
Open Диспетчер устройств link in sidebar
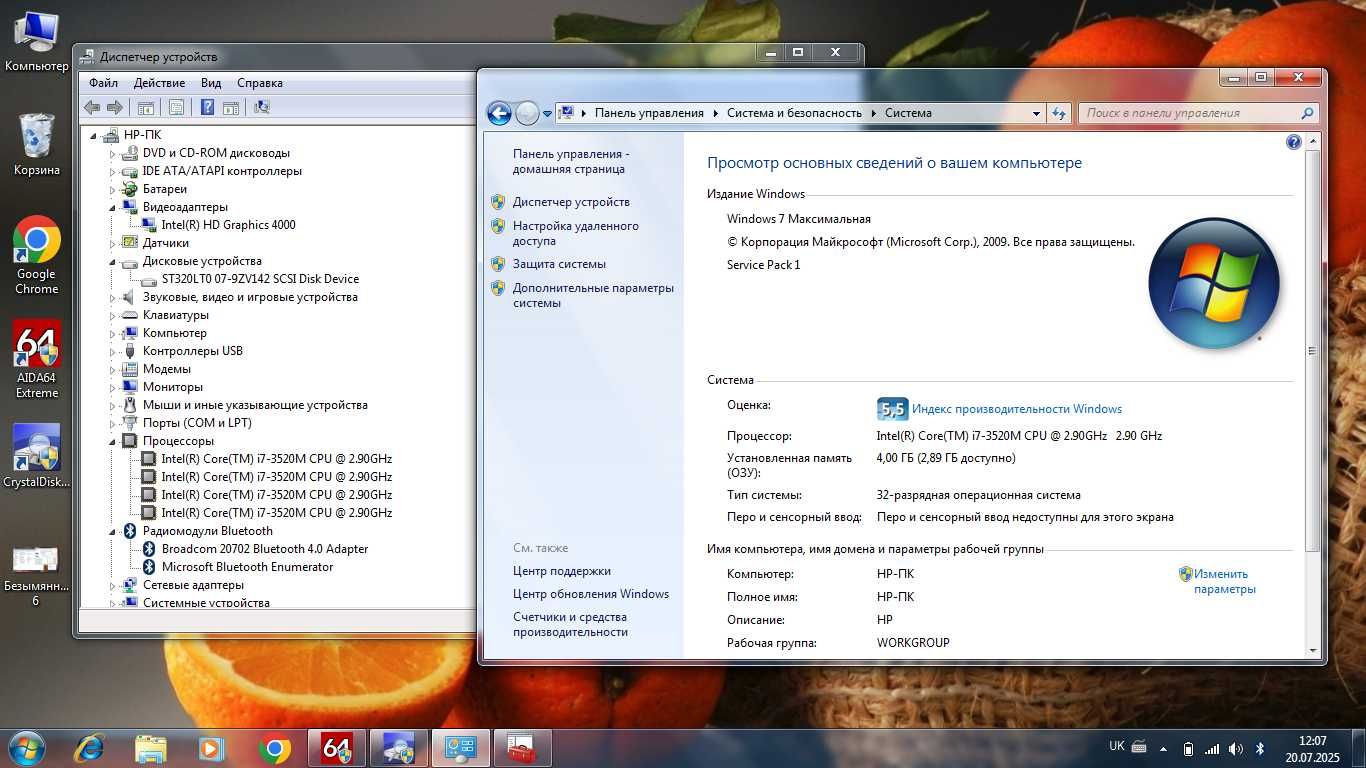tap(571, 202)
